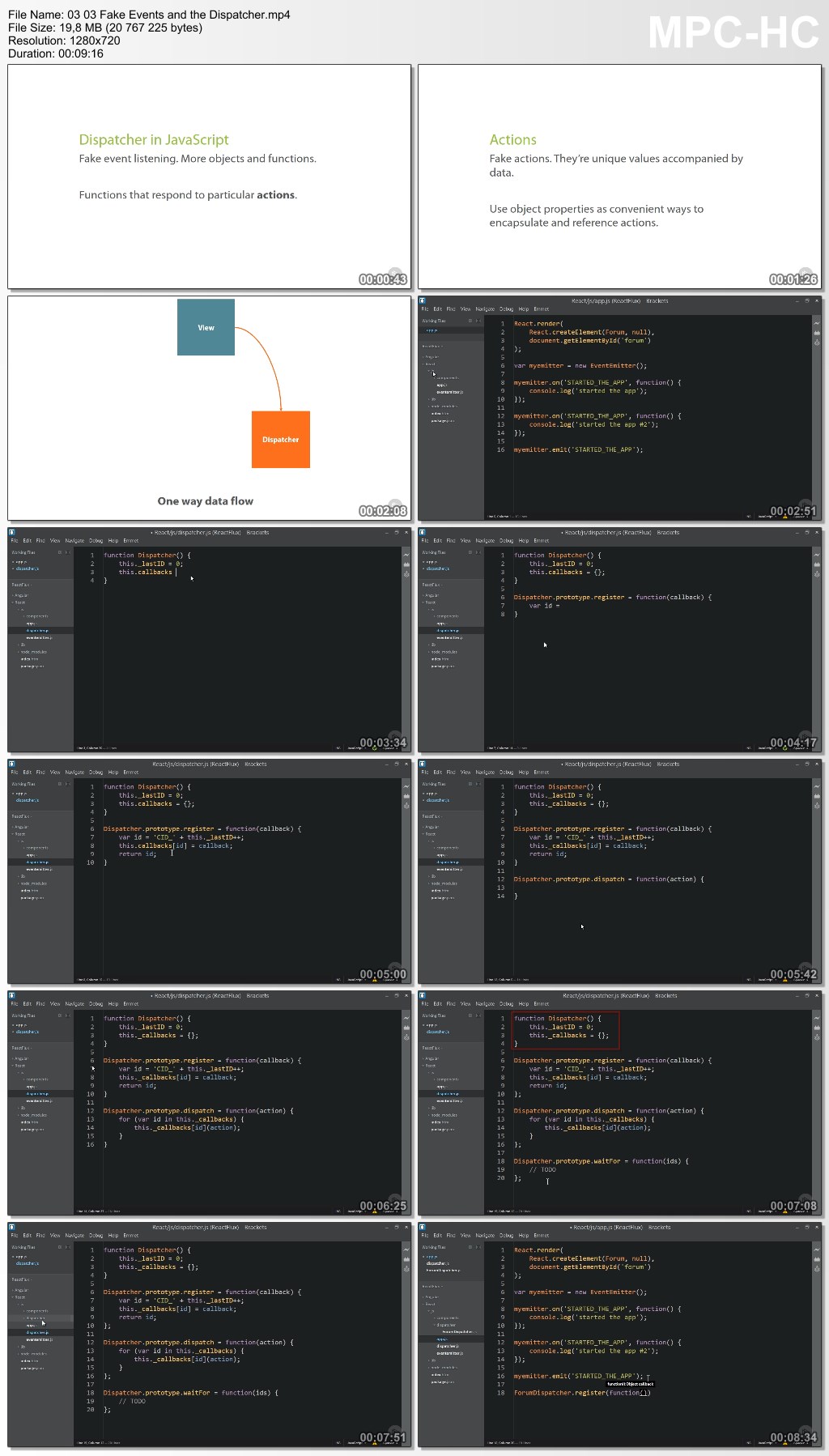Click the File Size 19,8 MB text
829x1456 pixels.
(x=105, y=28)
